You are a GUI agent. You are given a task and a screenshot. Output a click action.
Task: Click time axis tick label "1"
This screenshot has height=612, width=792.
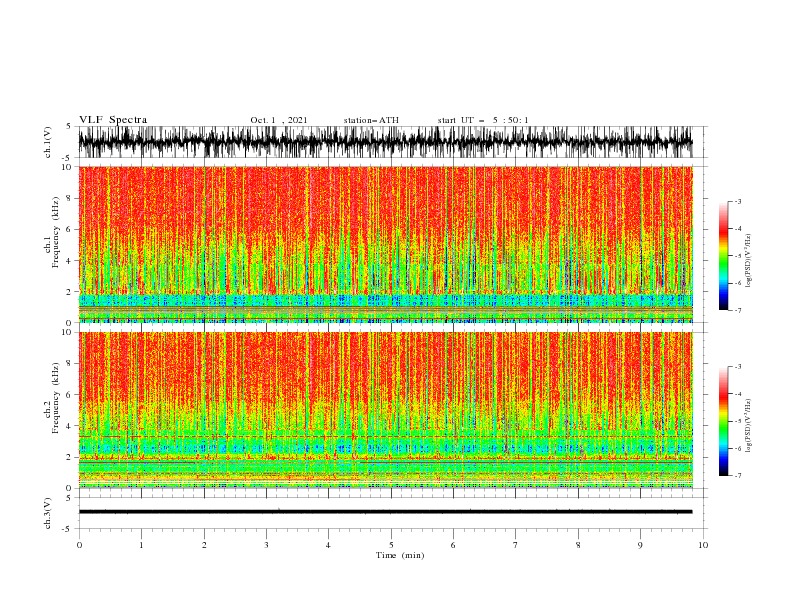point(141,545)
